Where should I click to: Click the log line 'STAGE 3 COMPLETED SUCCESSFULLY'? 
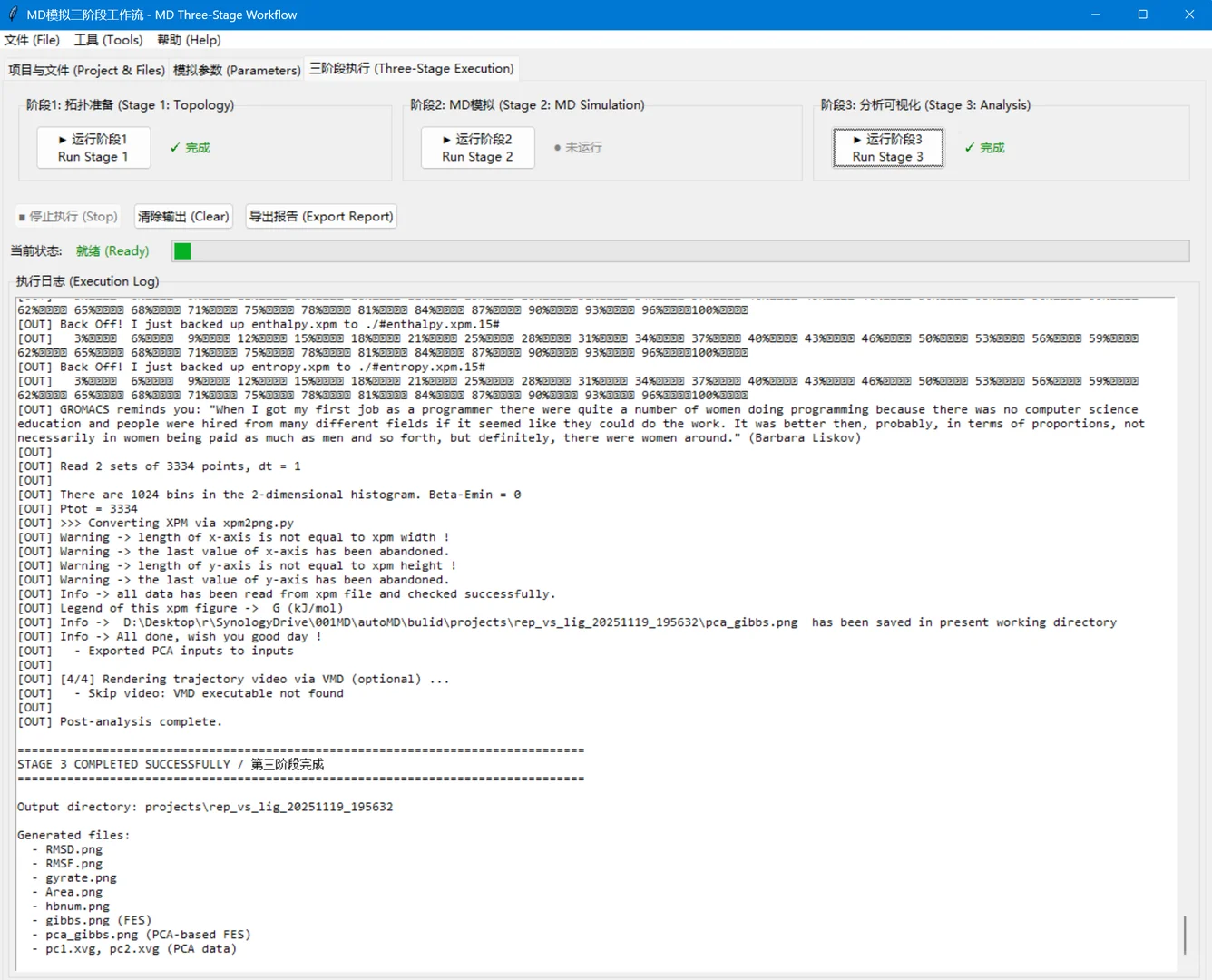171,764
